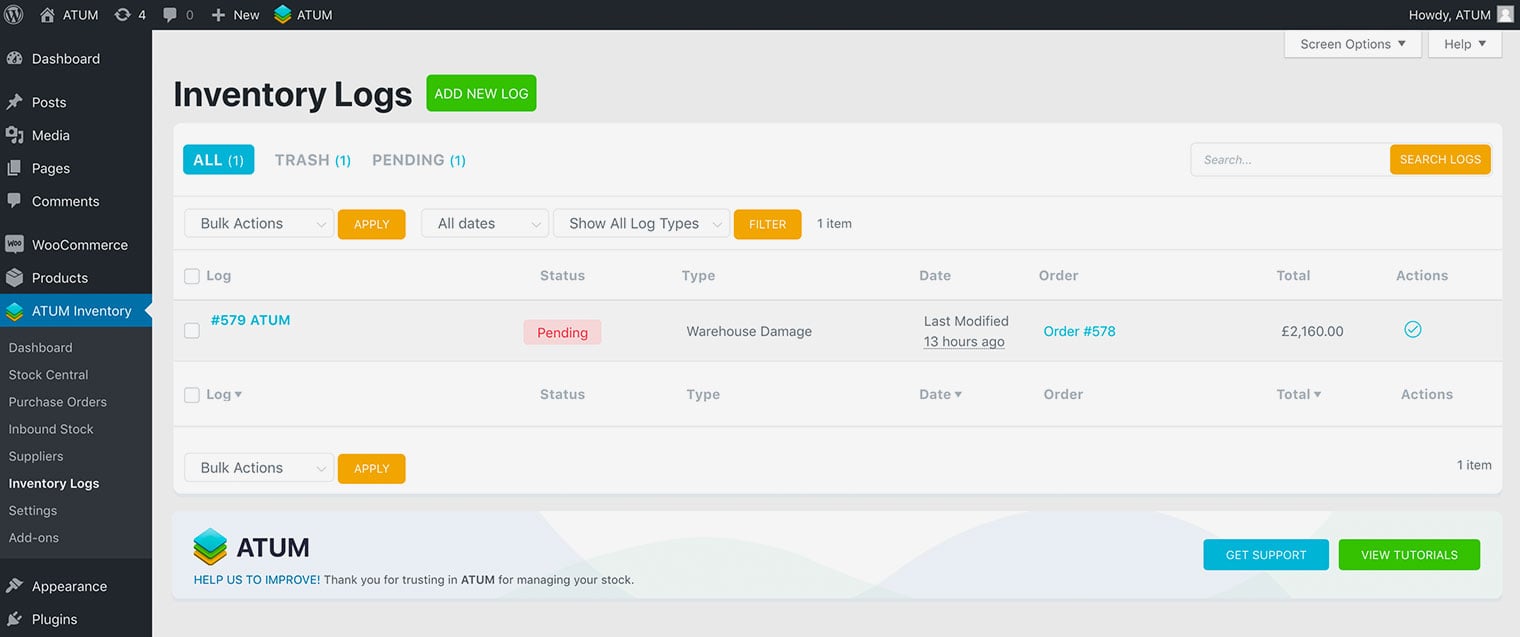This screenshot has width=1520, height=637.
Task: Open ATUM Settings submenu item
Action: [33, 510]
